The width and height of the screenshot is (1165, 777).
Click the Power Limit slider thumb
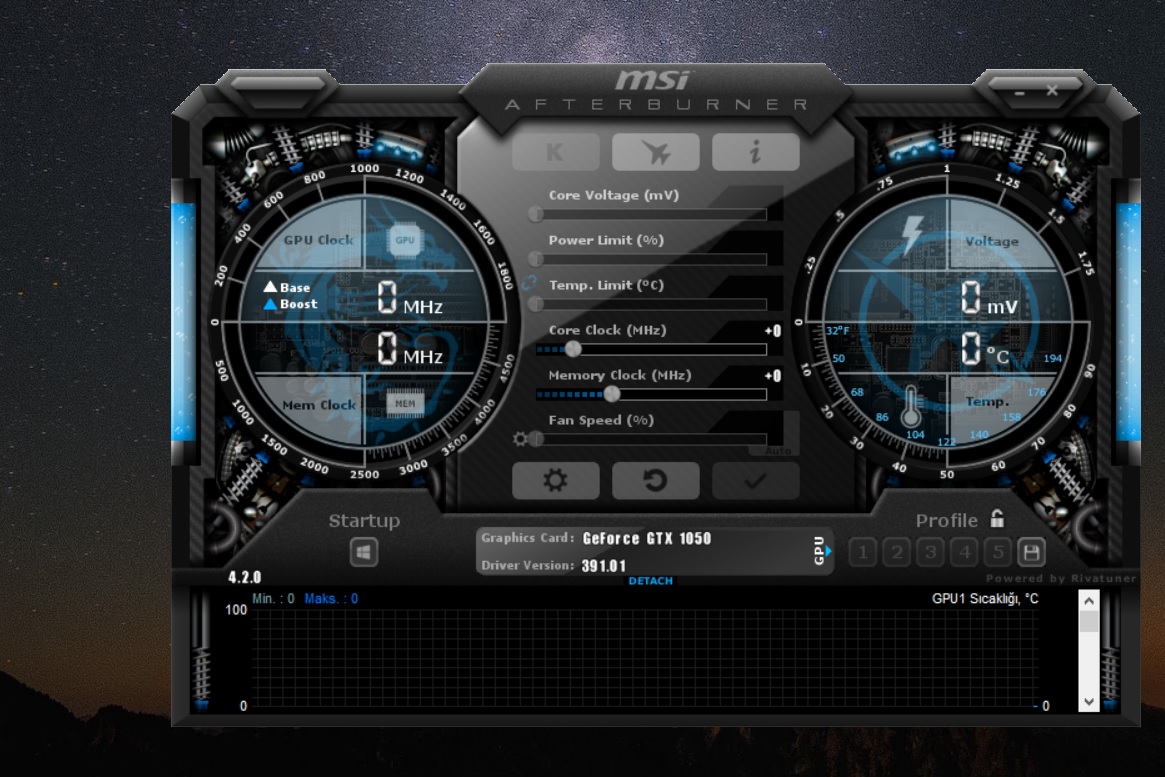coord(536,259)
